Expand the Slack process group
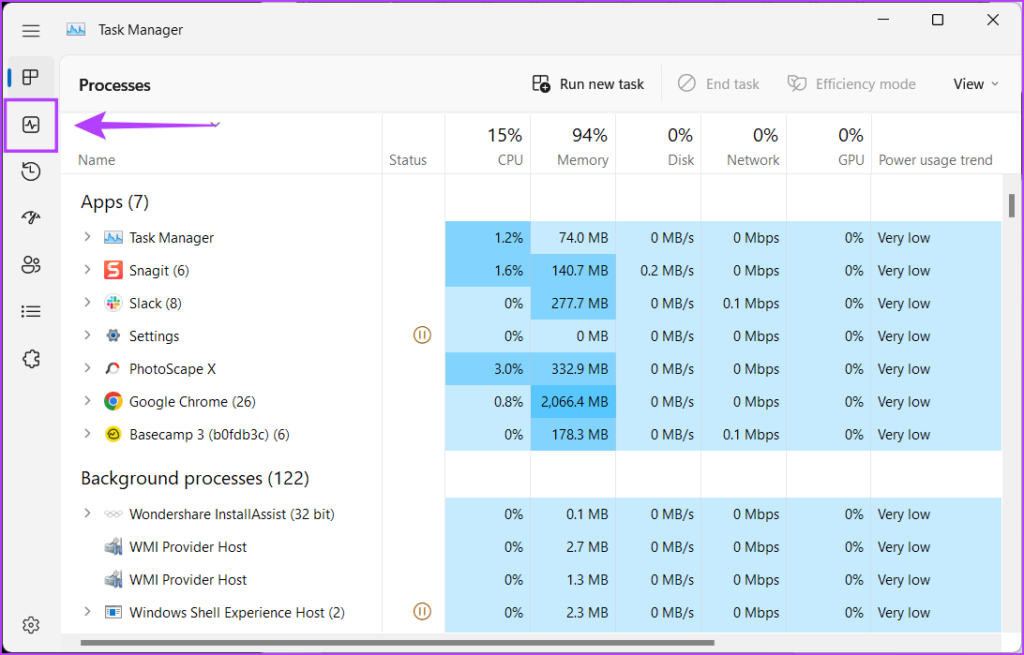 (x=87, y=303)
